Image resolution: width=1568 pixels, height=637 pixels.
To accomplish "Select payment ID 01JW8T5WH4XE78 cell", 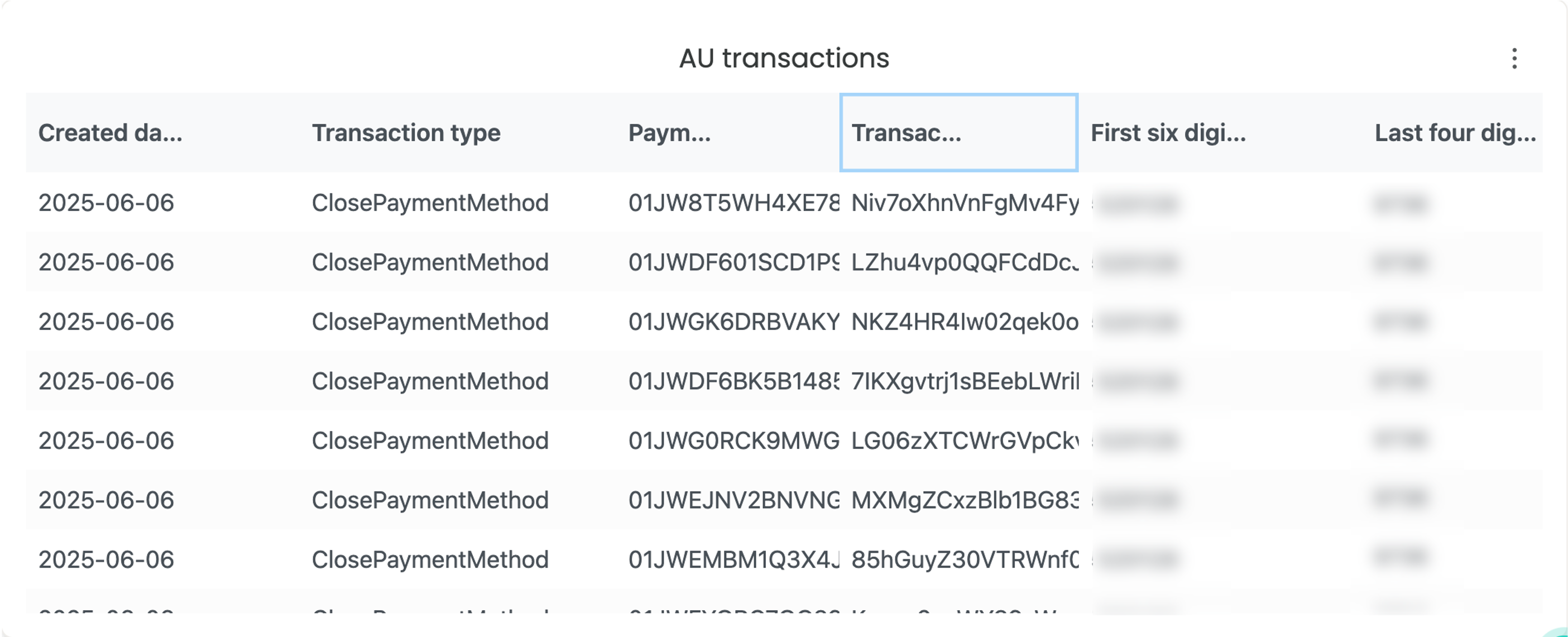I will click(x=733, y=203).
